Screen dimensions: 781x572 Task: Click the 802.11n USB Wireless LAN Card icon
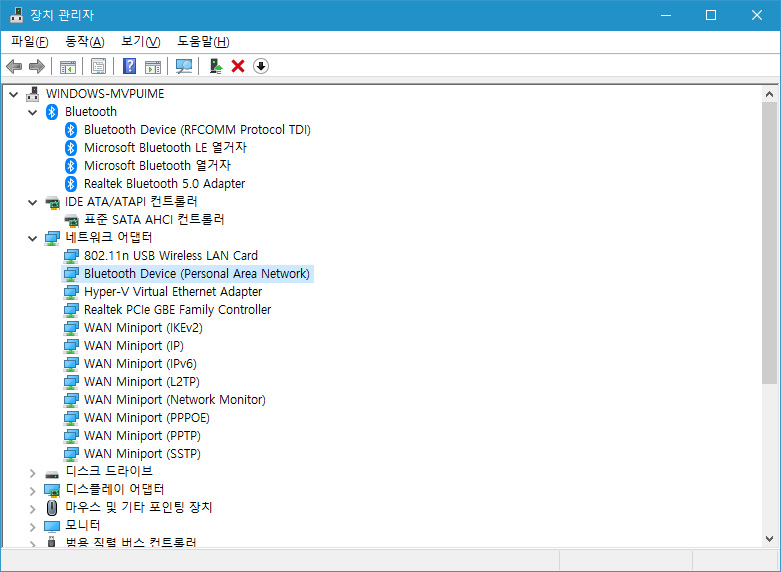click(71, 256)
